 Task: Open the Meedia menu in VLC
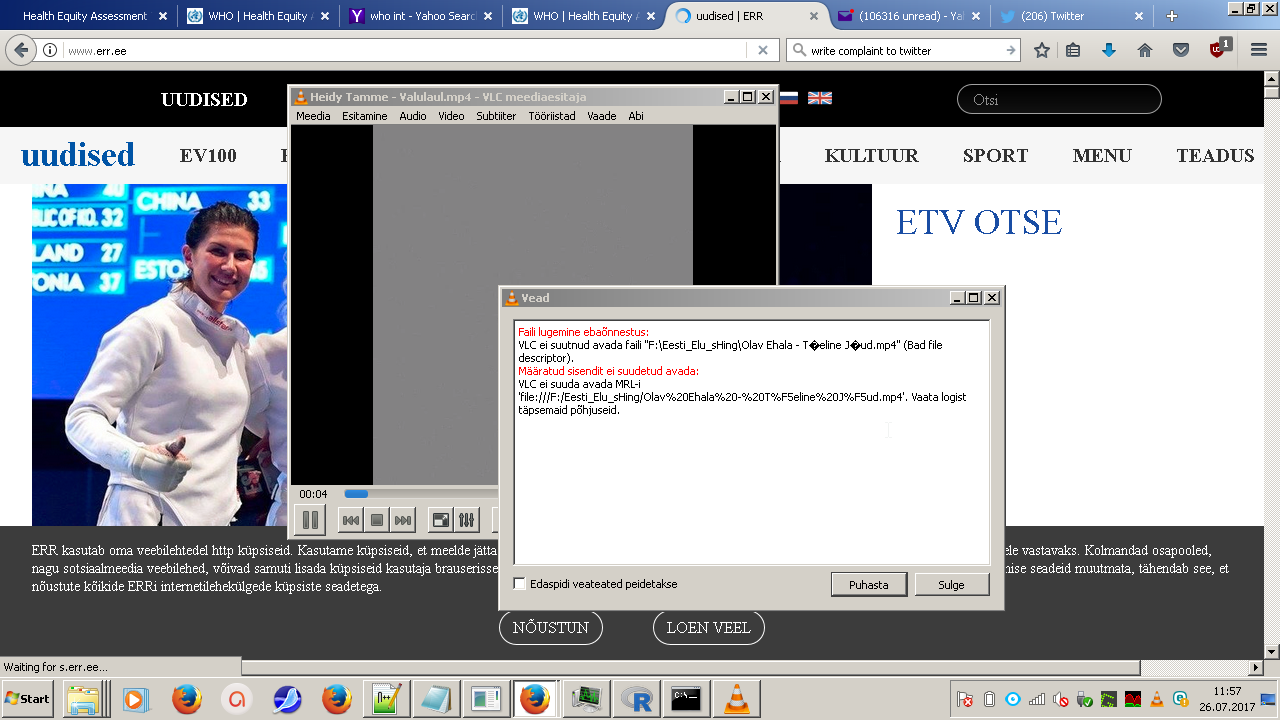click(x=313, y=116)
